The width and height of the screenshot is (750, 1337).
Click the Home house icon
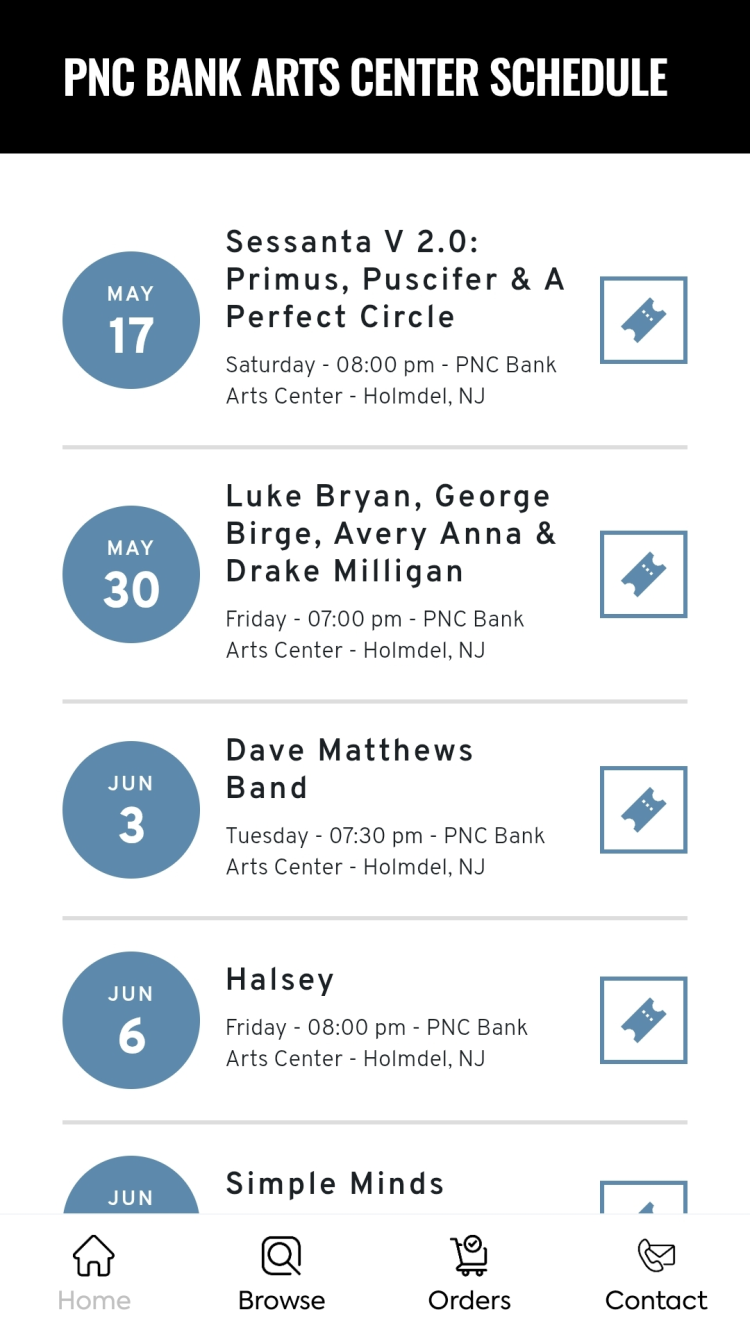[94, 1256]
